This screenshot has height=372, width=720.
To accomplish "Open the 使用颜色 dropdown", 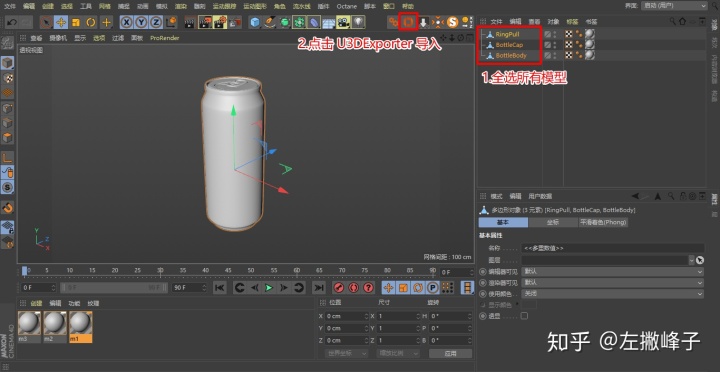I will tap(612, 294).
